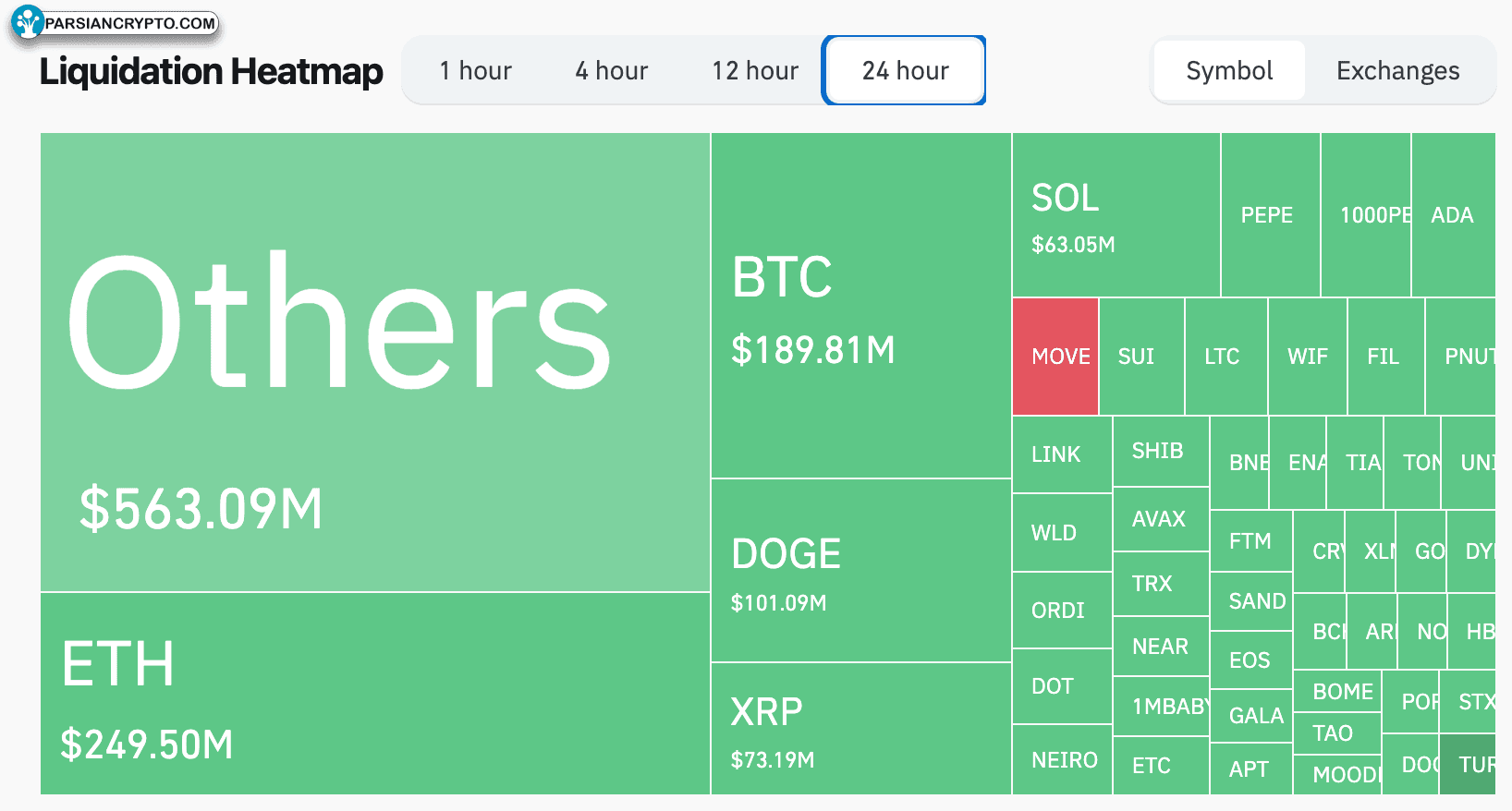This screenshot has width=1512, height=811.
Task: Click the DOGE $101.09M tile
Action: 861,571
